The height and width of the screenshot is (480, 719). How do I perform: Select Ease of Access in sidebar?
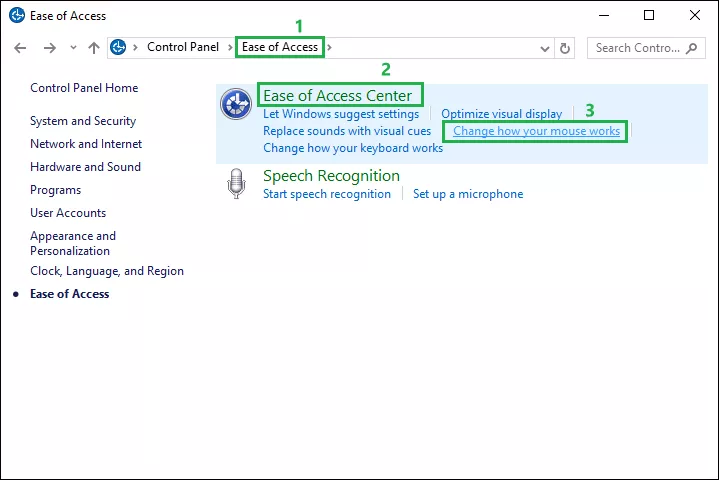click(70, 294)
